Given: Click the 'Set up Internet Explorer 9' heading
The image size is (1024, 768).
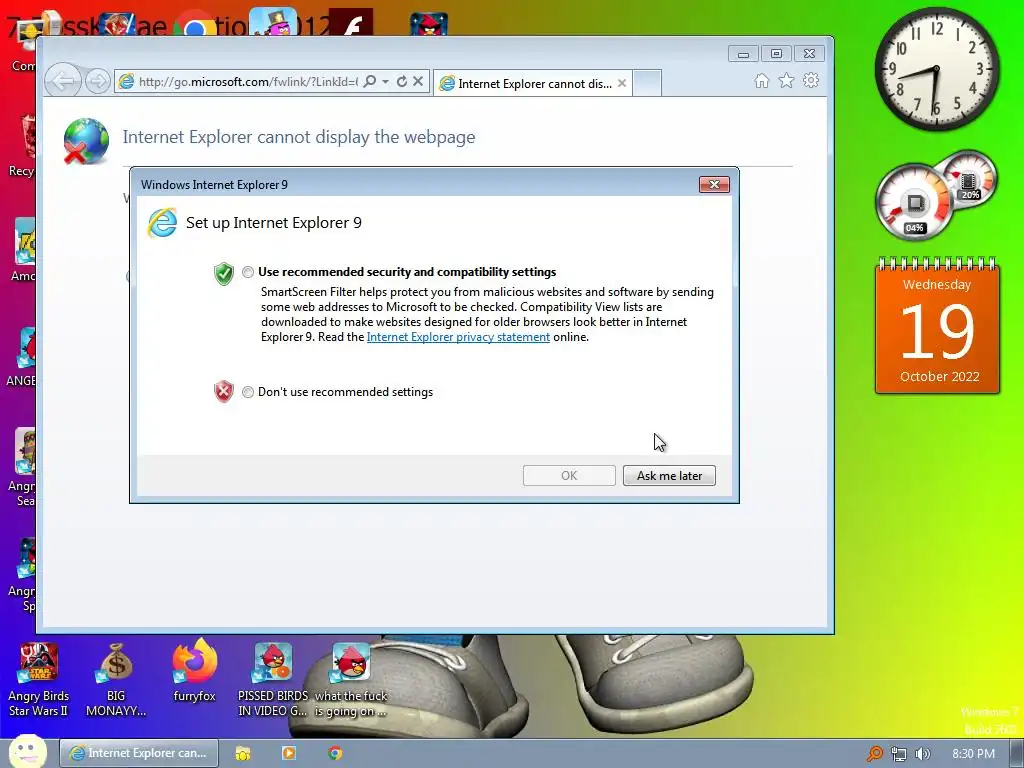Looking at the screenshot, I should (x=274, y=223).
